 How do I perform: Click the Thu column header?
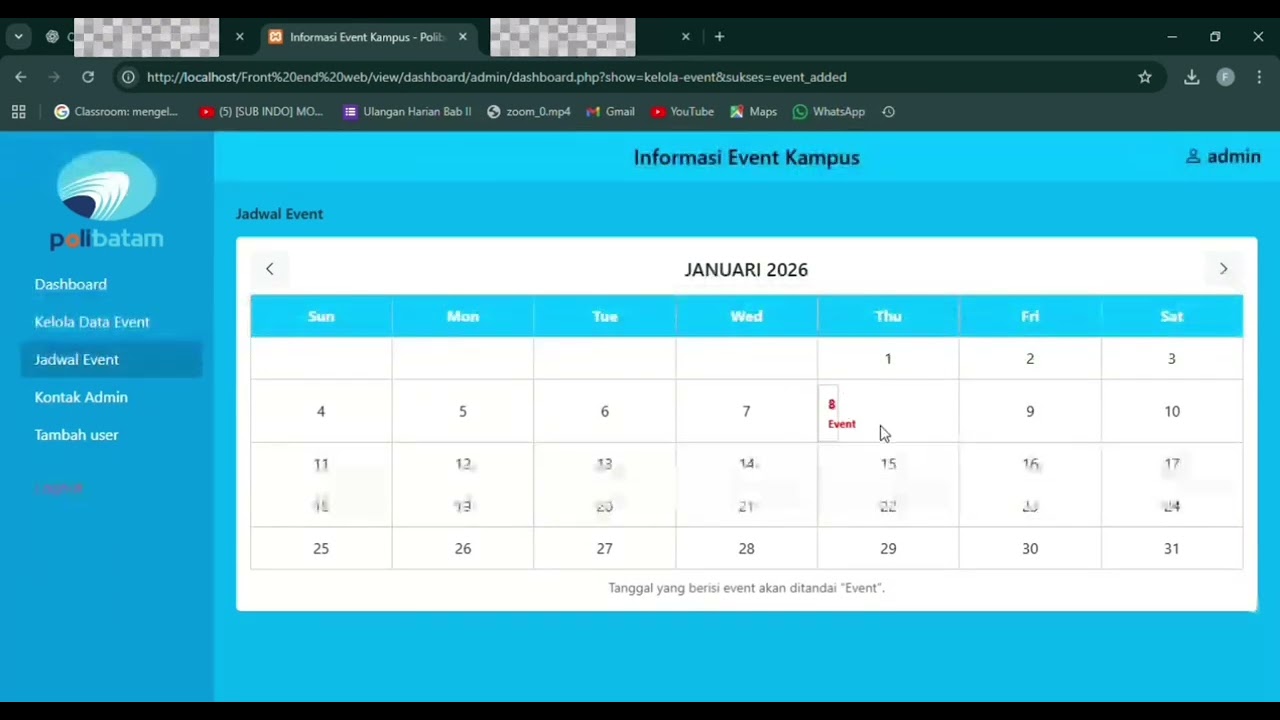coord(888,316)
